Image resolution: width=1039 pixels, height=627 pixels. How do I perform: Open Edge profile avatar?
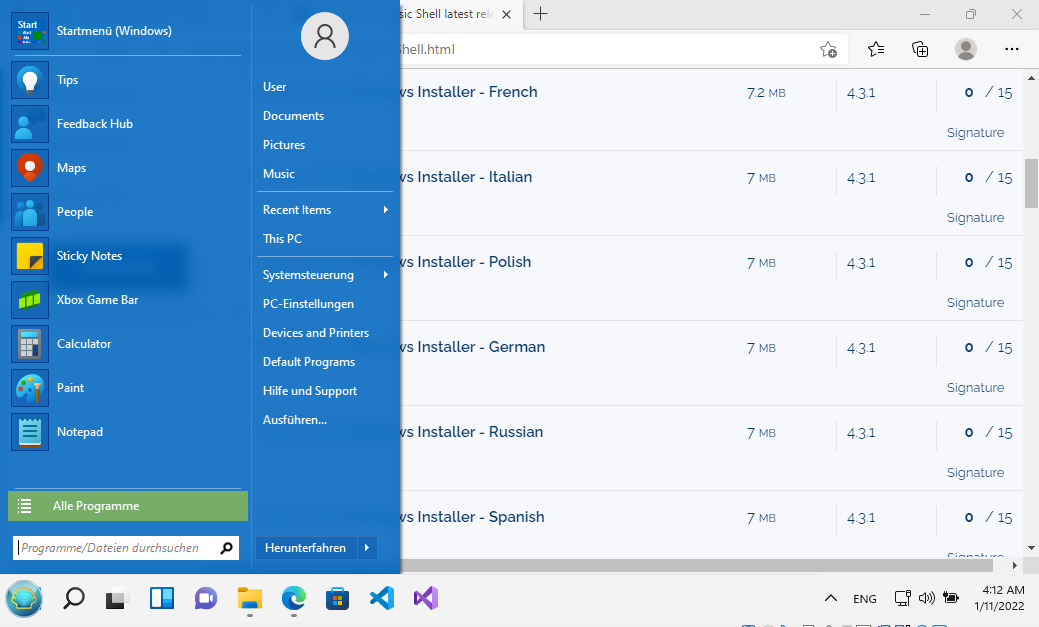tap(966, 49)
